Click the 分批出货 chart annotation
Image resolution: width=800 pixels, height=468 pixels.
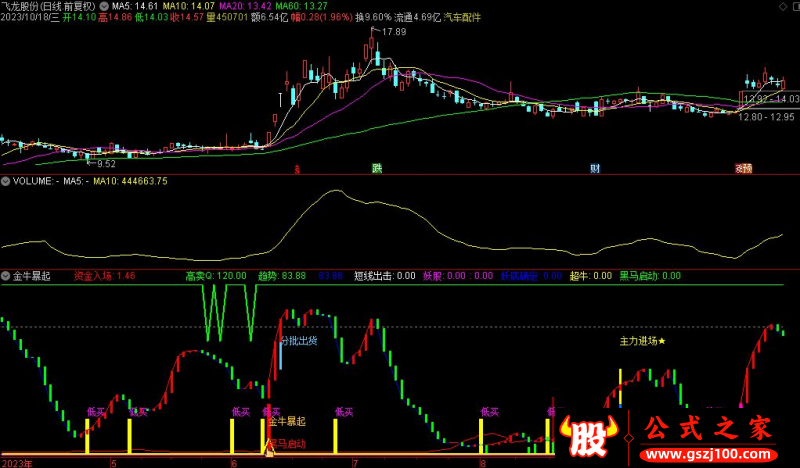click(300, 340)
